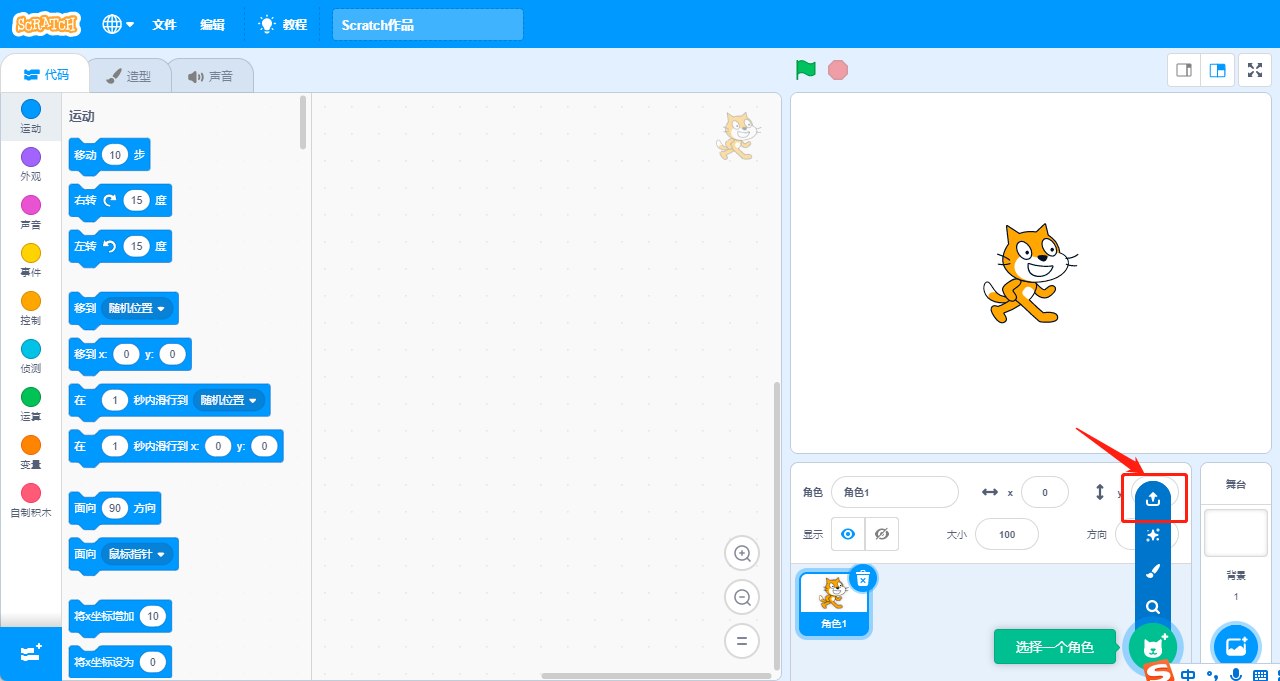Click the block palette vertical scrollbar
The height and width of the screenshot is (681, 1280).
click(303, 122)
